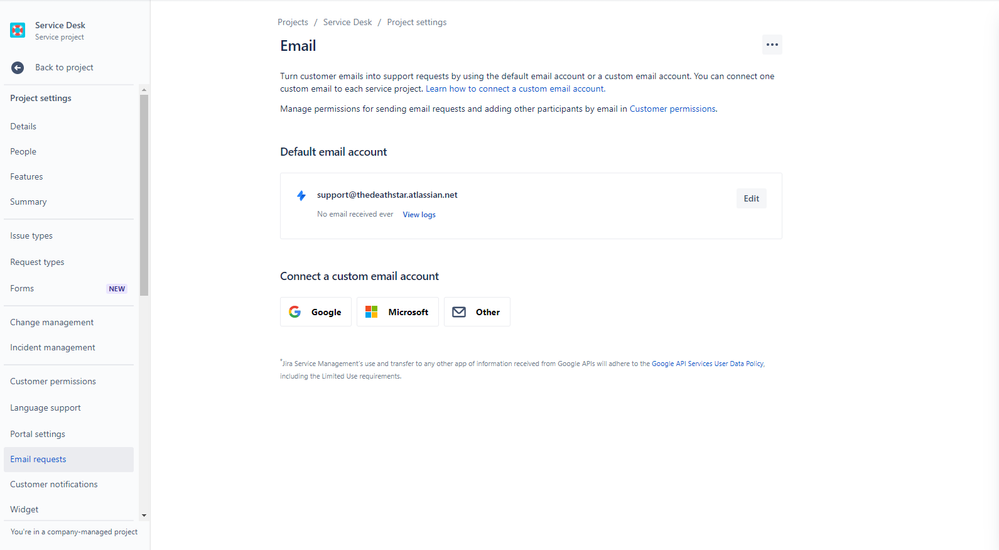The image size is (999, 550).
Task: Go to Projects breadcrumb
Action: [292, 22]
